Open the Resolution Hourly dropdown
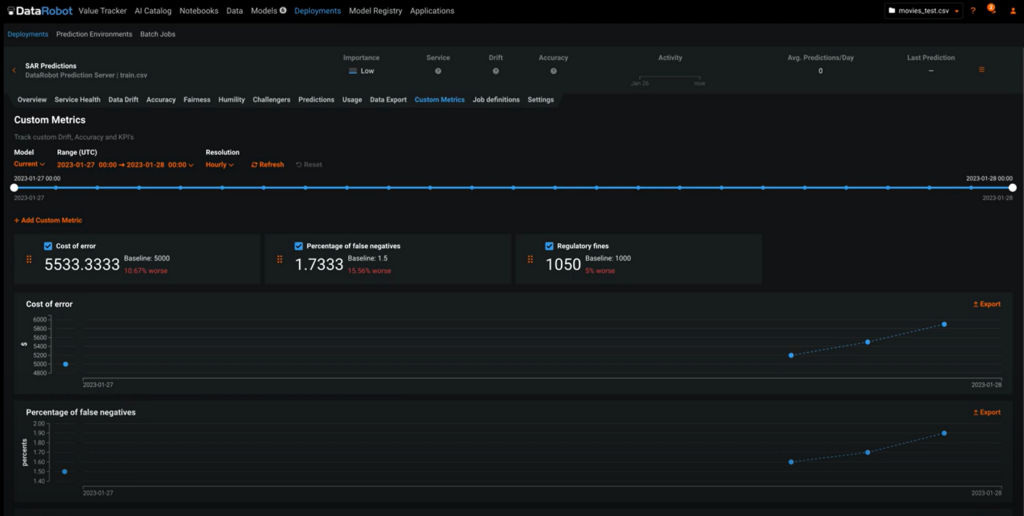The image size is (1024, 516). pos(219,164)
